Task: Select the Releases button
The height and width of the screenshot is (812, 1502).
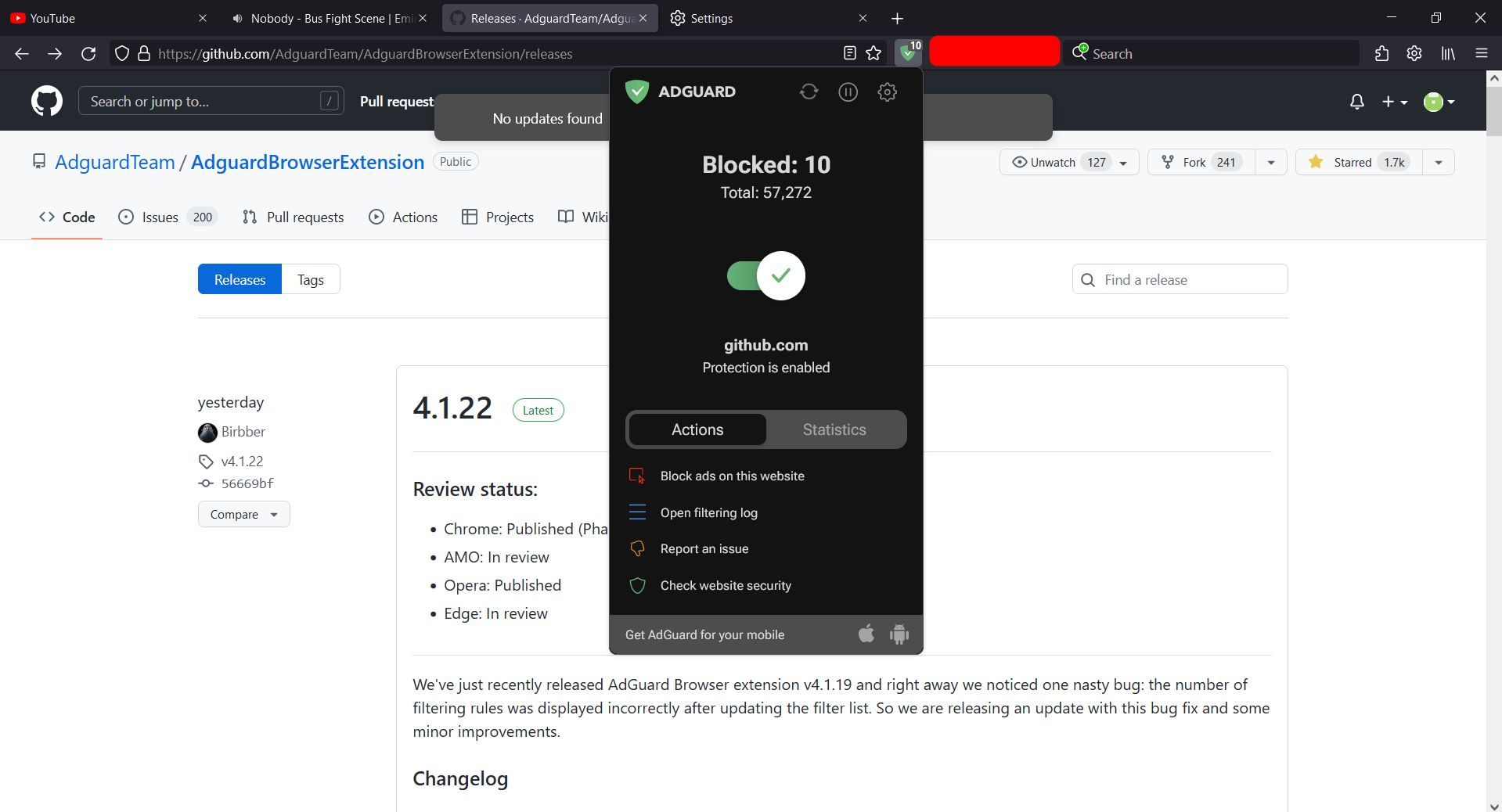Action: pyautogui.click(x=240, y=279)
